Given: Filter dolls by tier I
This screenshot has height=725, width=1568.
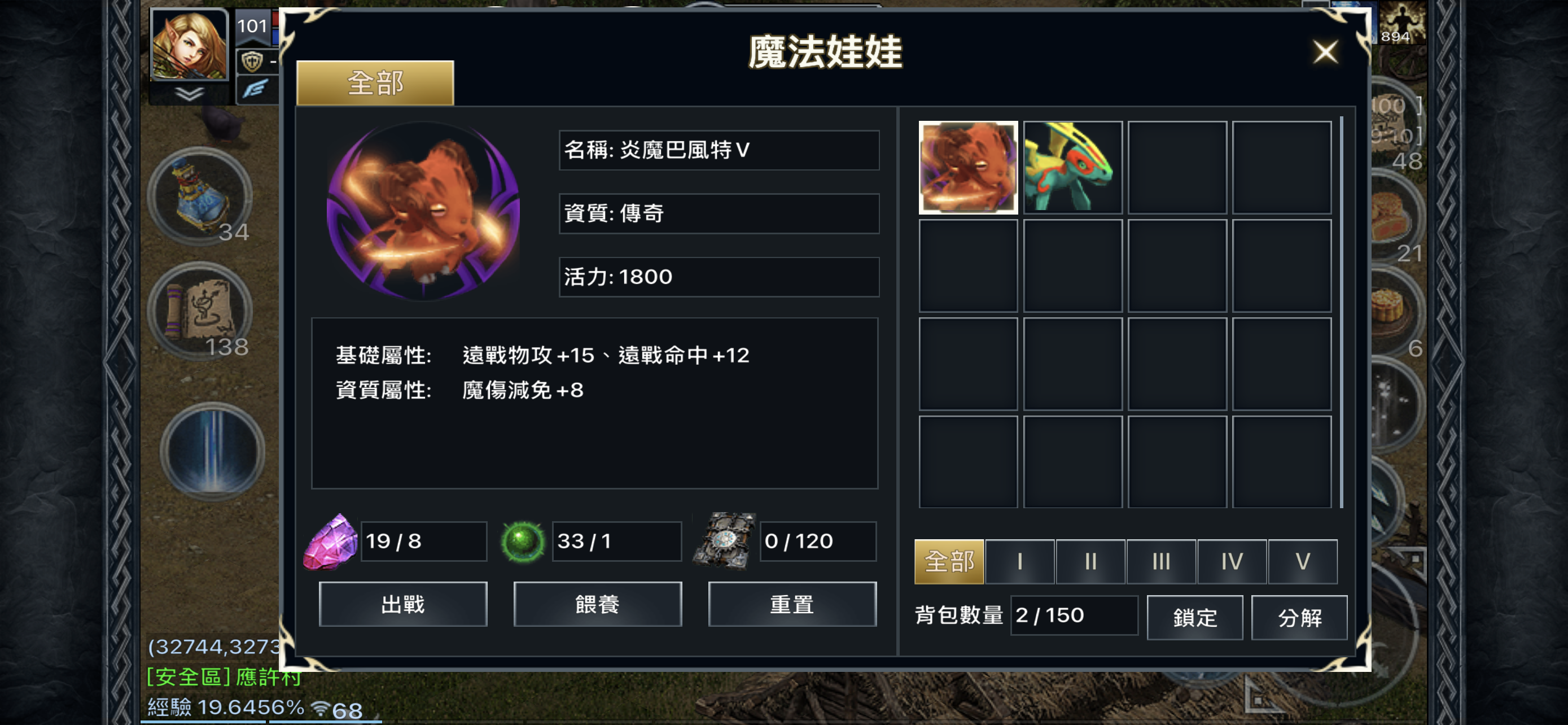Looking at the screenshot, I should [1019, 561].
